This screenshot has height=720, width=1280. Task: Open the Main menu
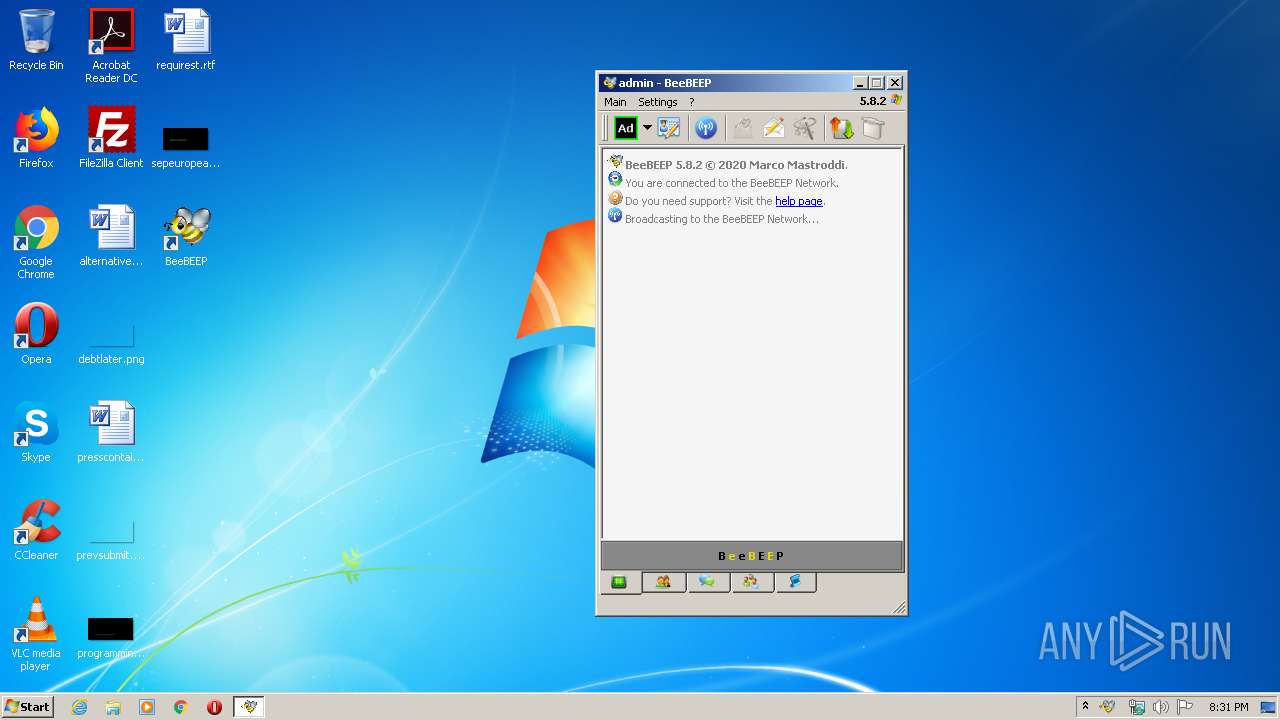tap(615, 102)
